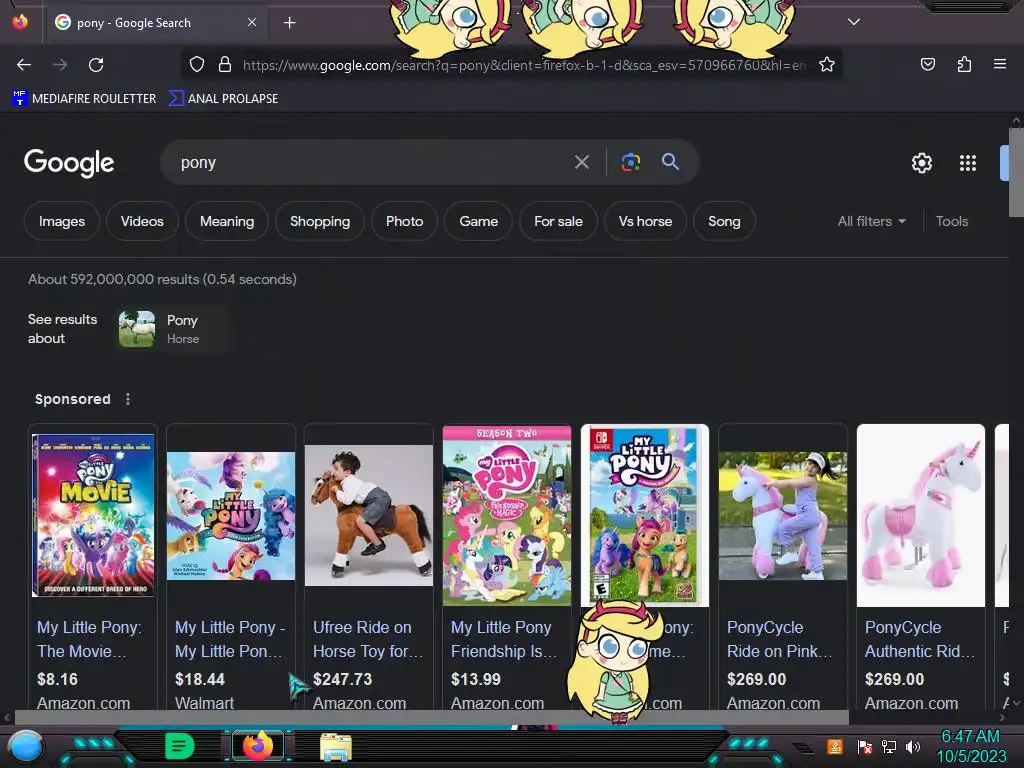
Task: Close the pony - Google Search tab
Action: pos(251,22)
